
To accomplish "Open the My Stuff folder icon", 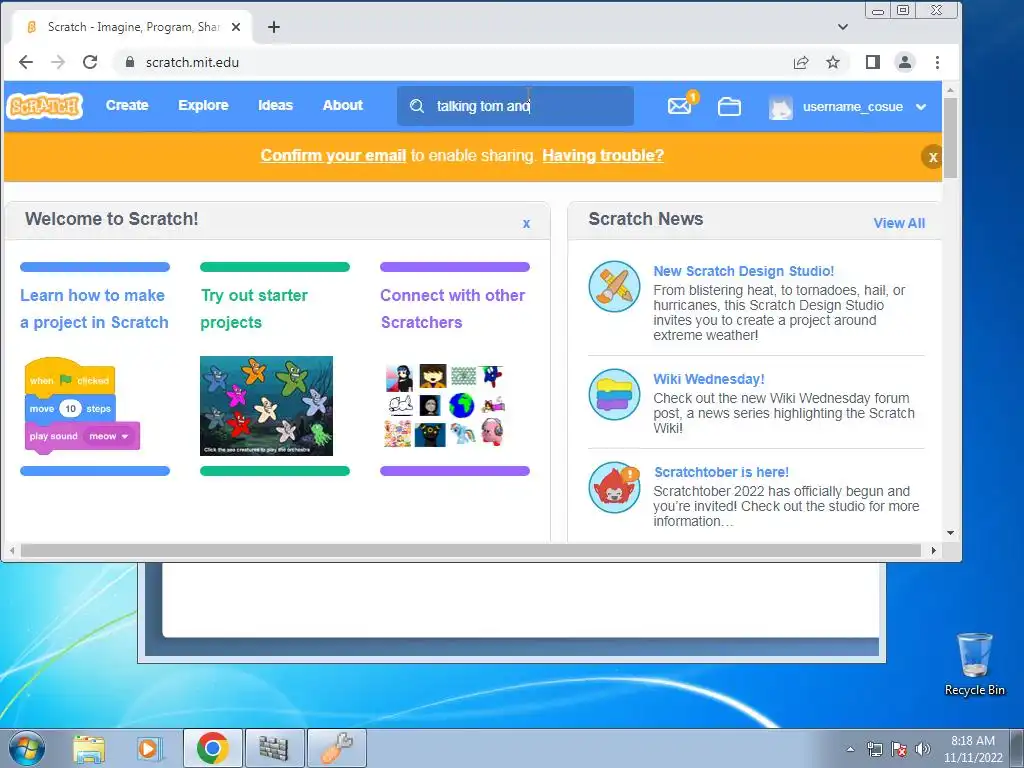I will tap(729, 106).
